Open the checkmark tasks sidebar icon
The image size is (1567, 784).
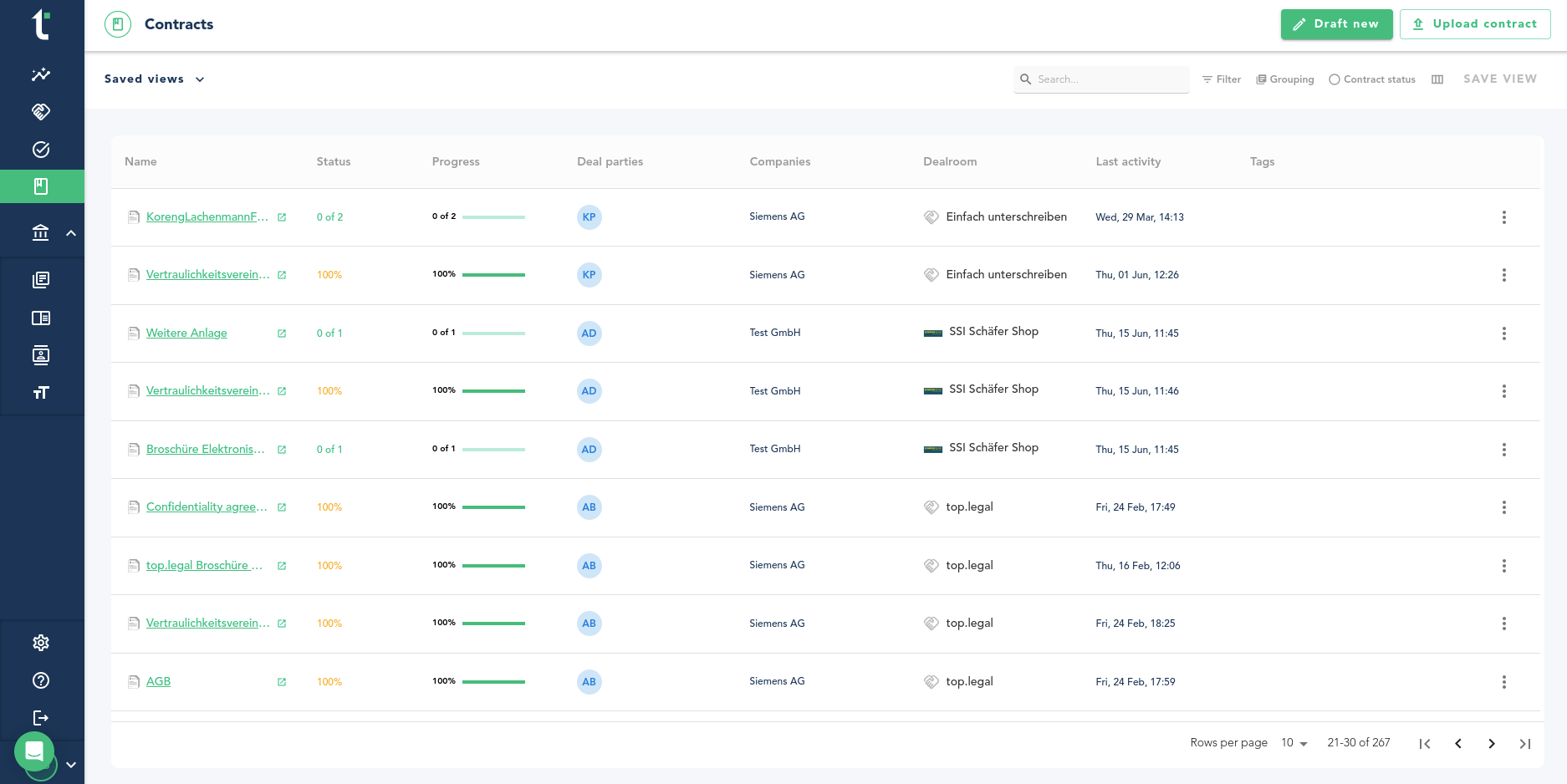tap(41, 150)
